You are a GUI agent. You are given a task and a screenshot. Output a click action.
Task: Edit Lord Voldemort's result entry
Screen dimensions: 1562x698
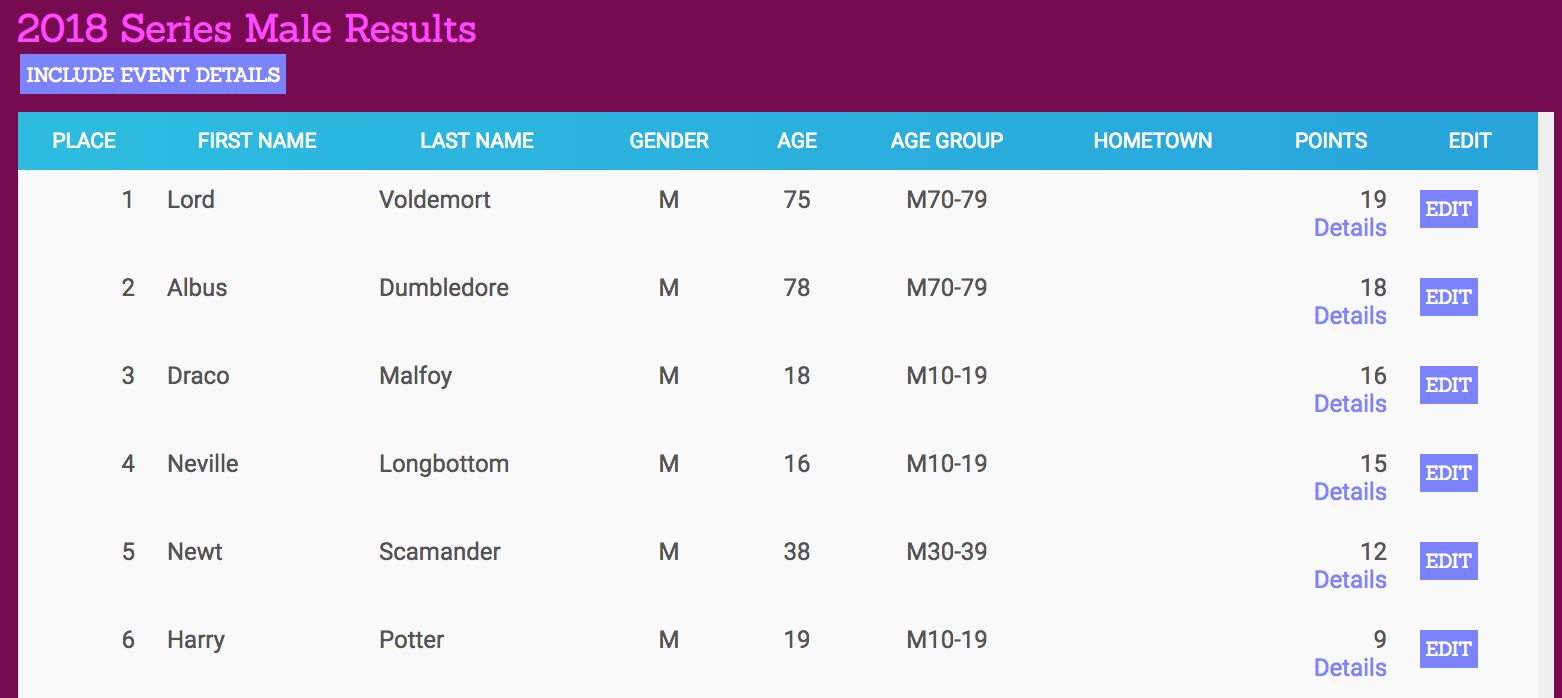pyautogui.click(x=1448, y=209)
